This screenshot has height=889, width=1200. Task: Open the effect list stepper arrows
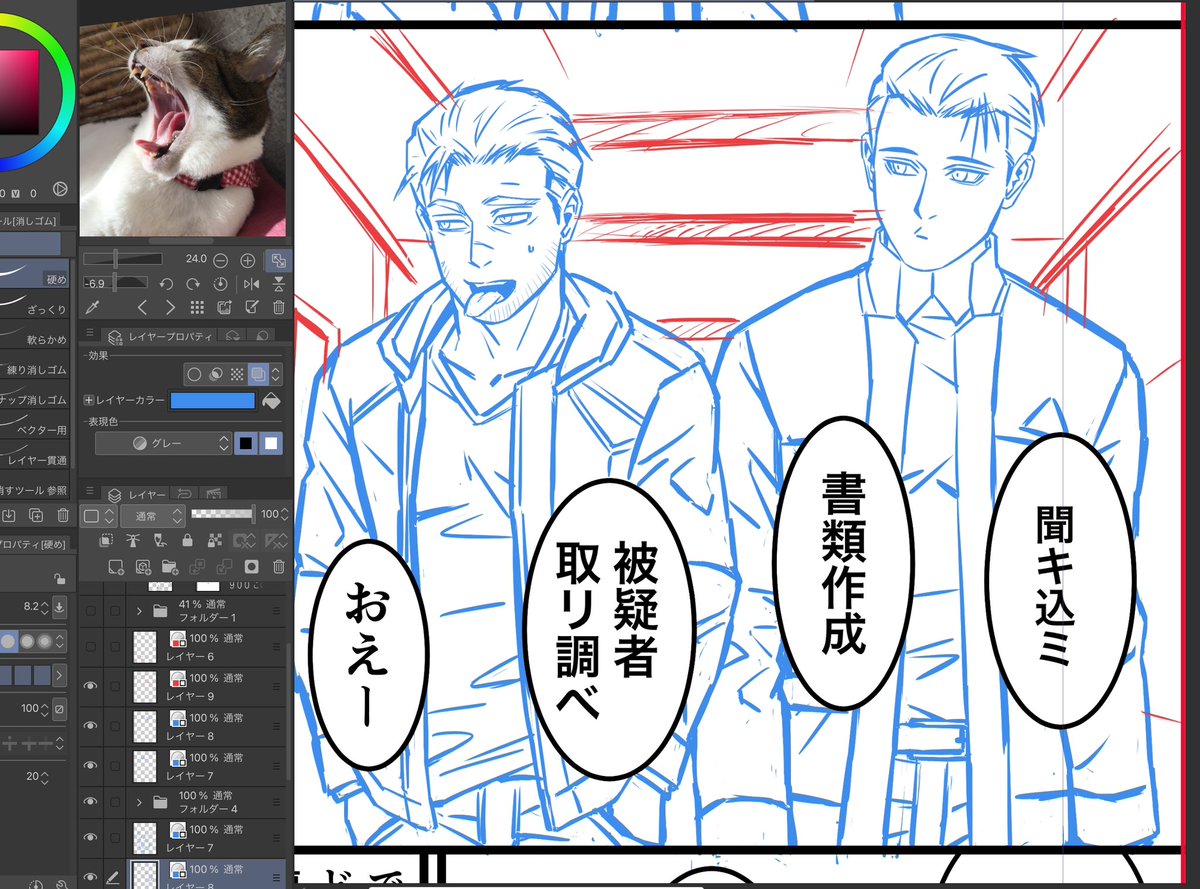coord(275,374)
